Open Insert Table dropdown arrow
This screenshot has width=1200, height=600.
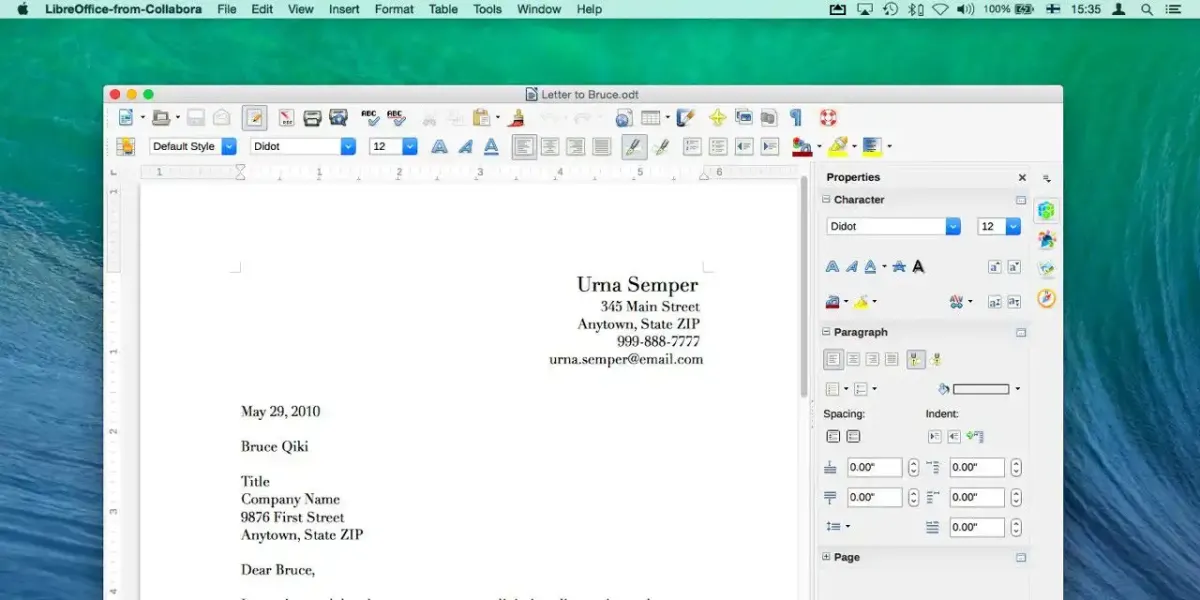click(667, 118)
